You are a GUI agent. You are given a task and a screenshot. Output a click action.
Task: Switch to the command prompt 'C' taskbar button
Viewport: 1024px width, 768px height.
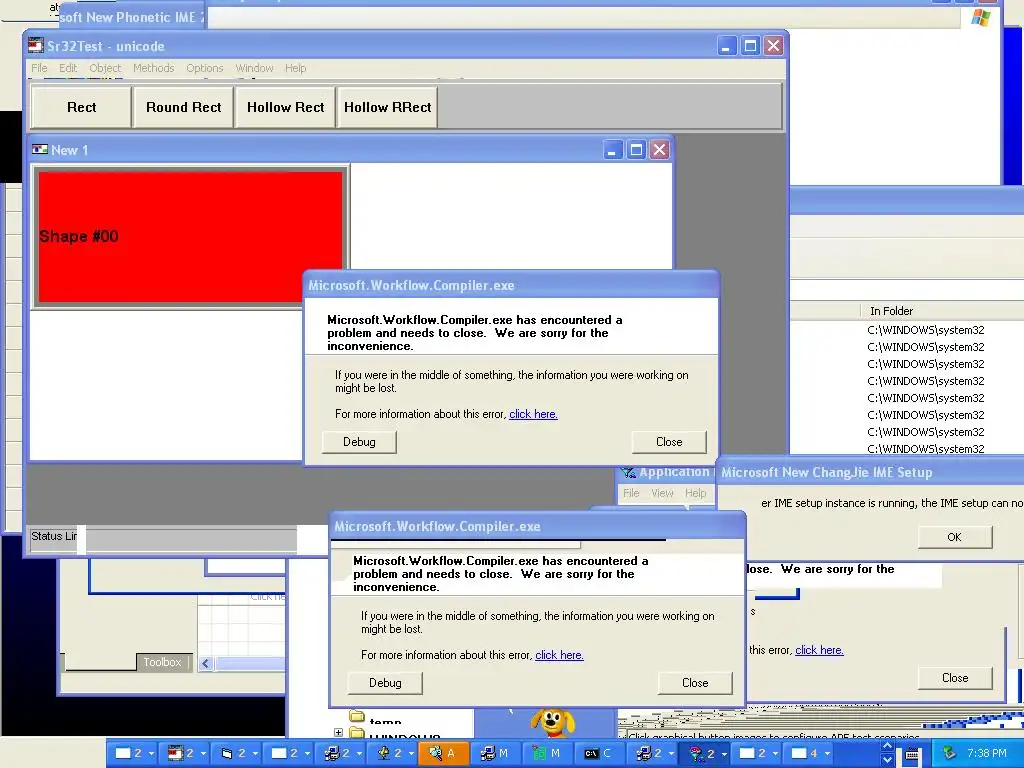599,753
